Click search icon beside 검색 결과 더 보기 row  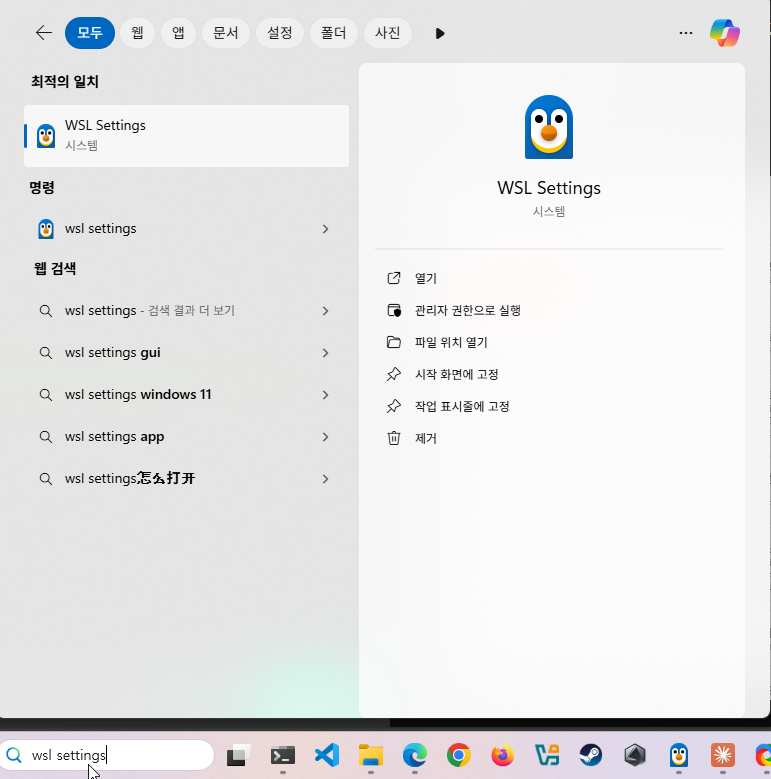point(46,311)
